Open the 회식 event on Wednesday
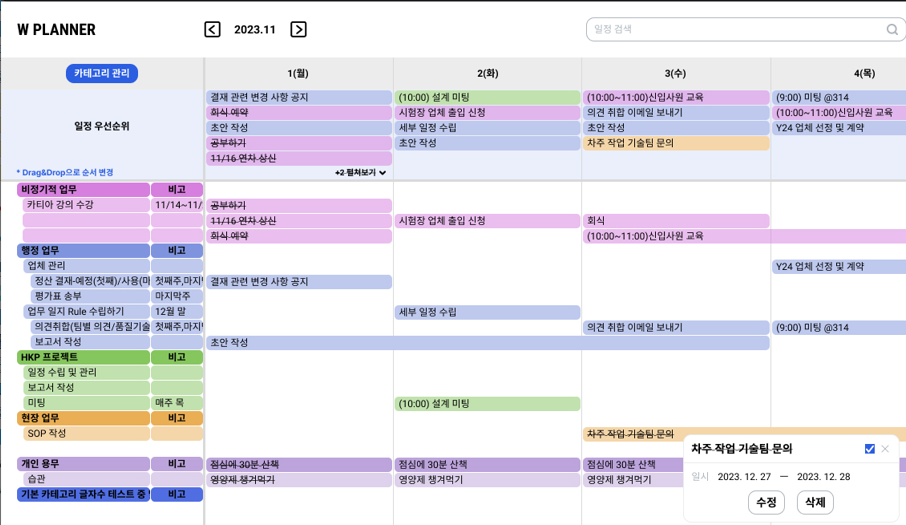906x525 pixels. pyautogui.click(x=676, y=221)
